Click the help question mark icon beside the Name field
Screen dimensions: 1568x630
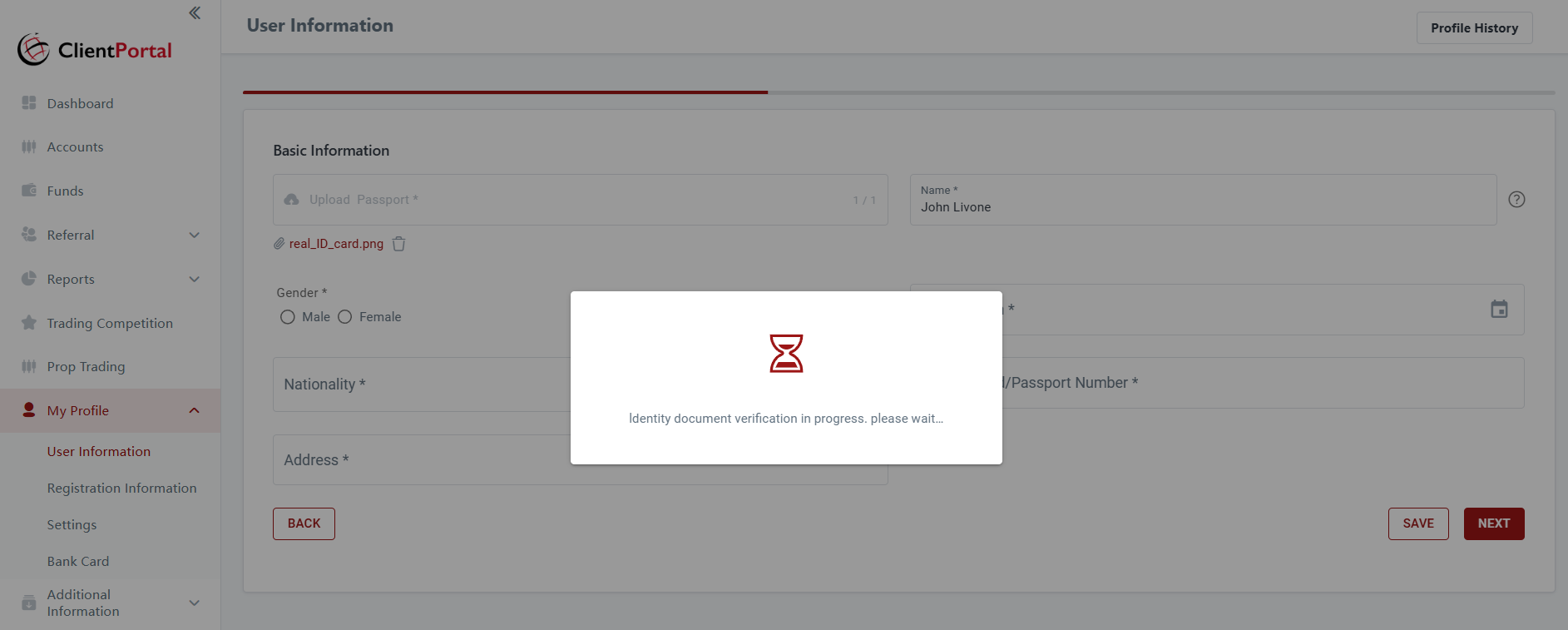point(1516,199)
